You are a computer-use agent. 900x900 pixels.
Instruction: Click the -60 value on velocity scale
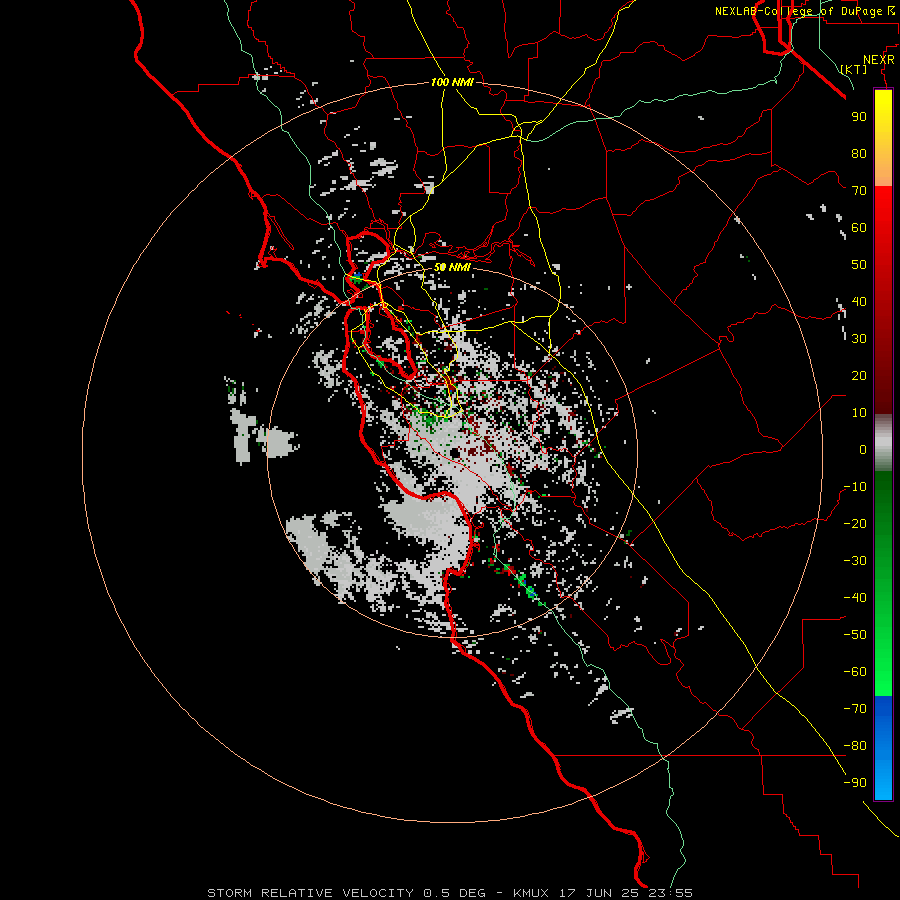pos(855,672)
